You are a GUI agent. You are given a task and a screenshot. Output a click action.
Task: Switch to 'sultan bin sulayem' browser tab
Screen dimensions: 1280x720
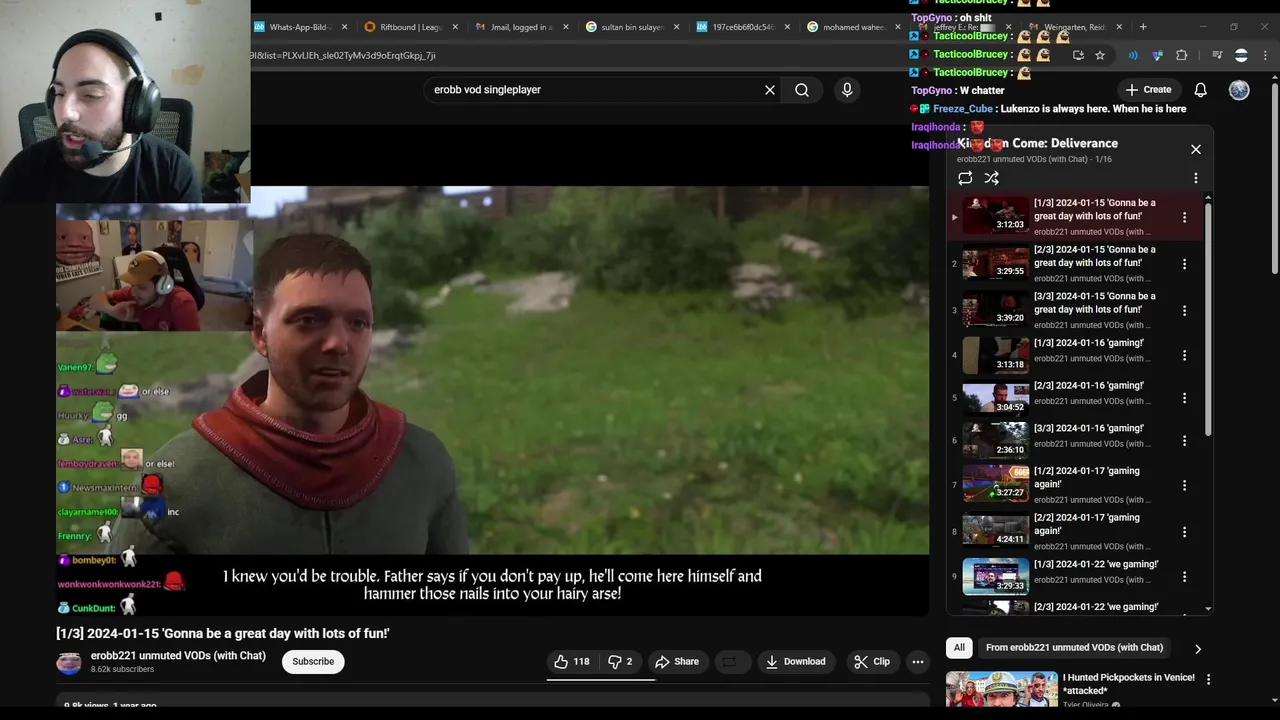click(630, 27)
